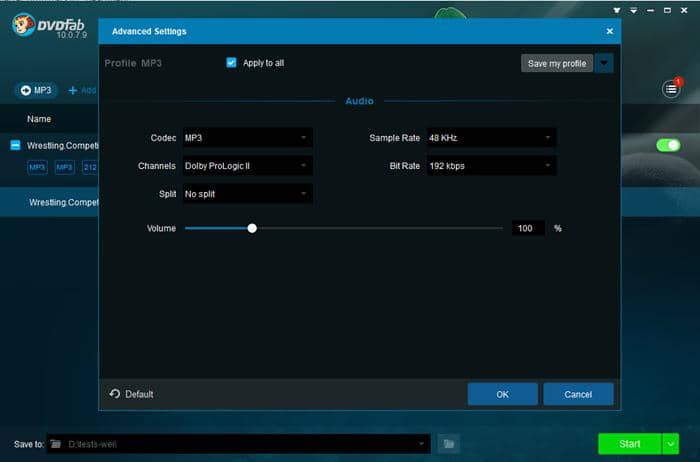Toggle the green enable switch off

(668, 145)
